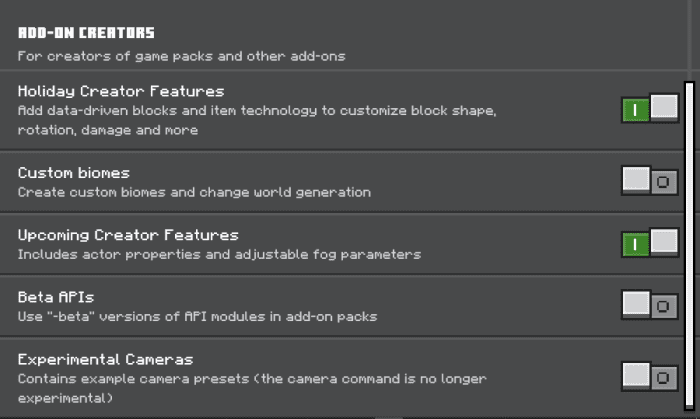Viewport: 700px width, 419px height.
Task: Click the green I indicator on the Upcoming Creator Features switch
Action: (635, 245)
